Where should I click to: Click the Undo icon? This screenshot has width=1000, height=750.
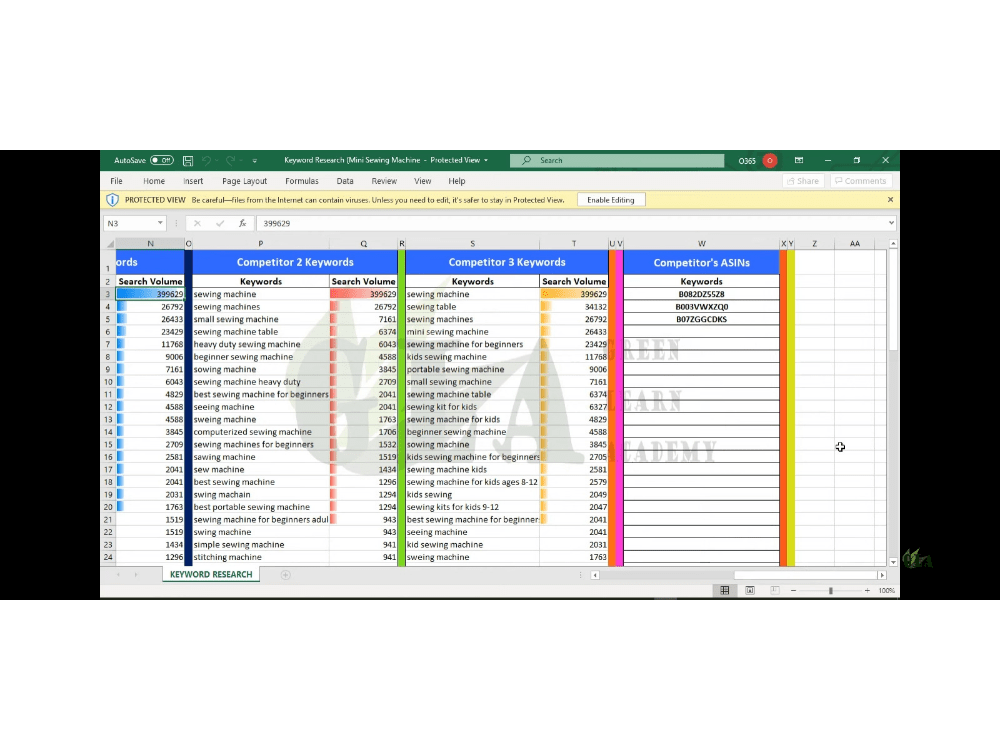(x=207, y=160)
